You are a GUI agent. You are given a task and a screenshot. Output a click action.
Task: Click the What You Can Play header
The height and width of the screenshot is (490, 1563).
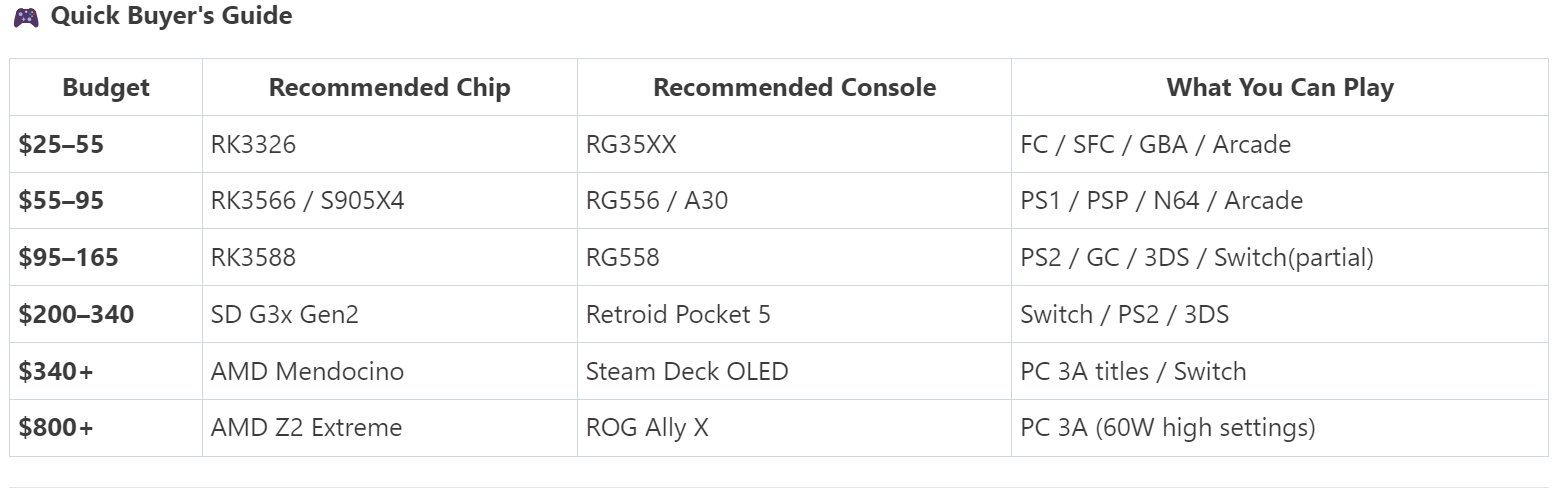1279,88
